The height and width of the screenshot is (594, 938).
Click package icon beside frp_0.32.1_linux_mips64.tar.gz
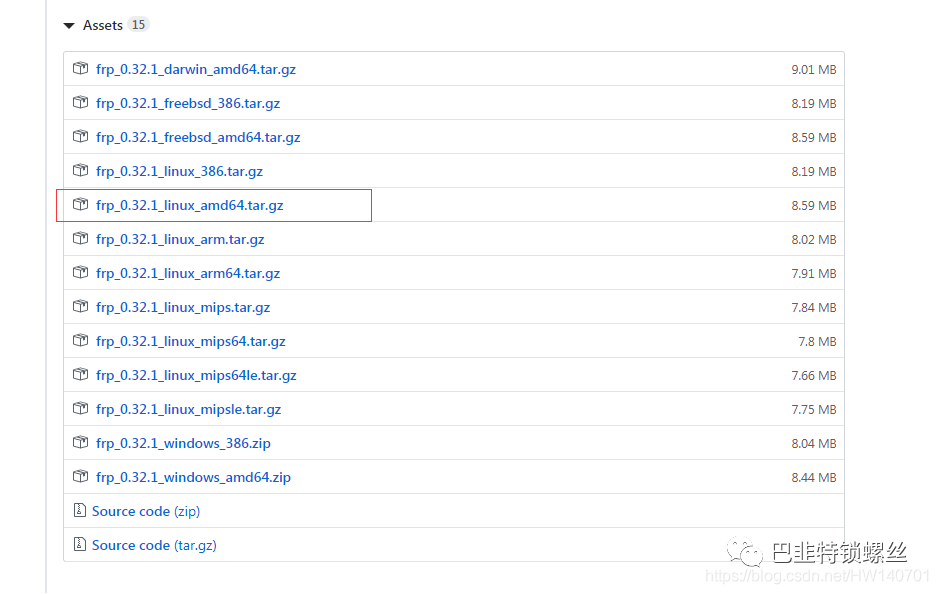pos(80,340)
